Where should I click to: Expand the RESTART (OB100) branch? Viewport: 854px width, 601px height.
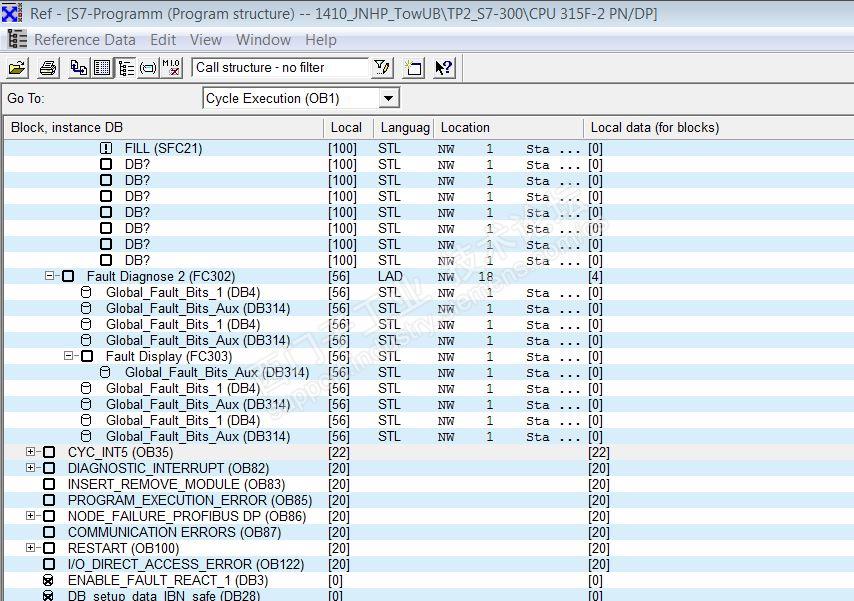pyautogui.click(x=30, y=548)
